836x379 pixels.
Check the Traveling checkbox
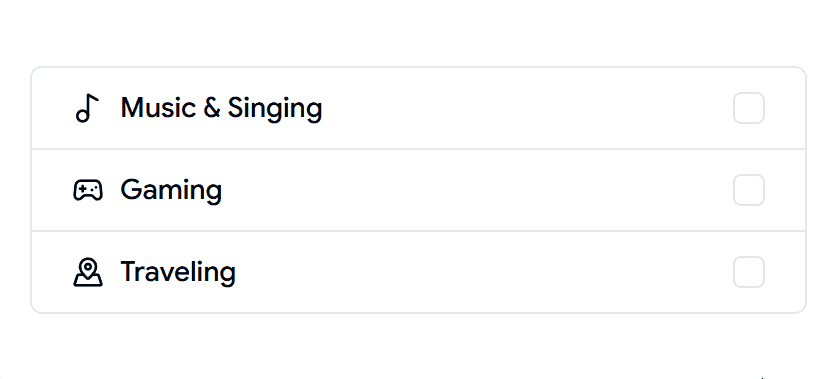[x=749, y=272]
